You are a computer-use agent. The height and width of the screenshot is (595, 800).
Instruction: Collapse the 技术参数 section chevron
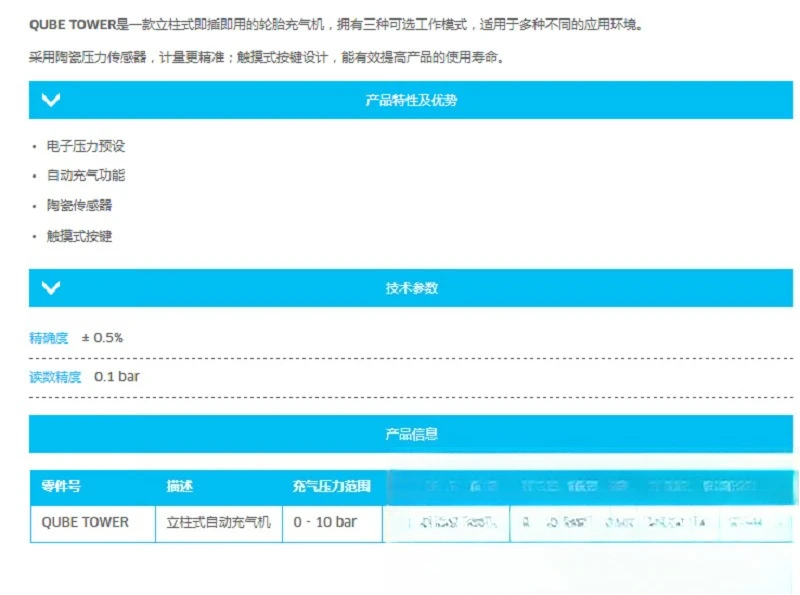51,287
